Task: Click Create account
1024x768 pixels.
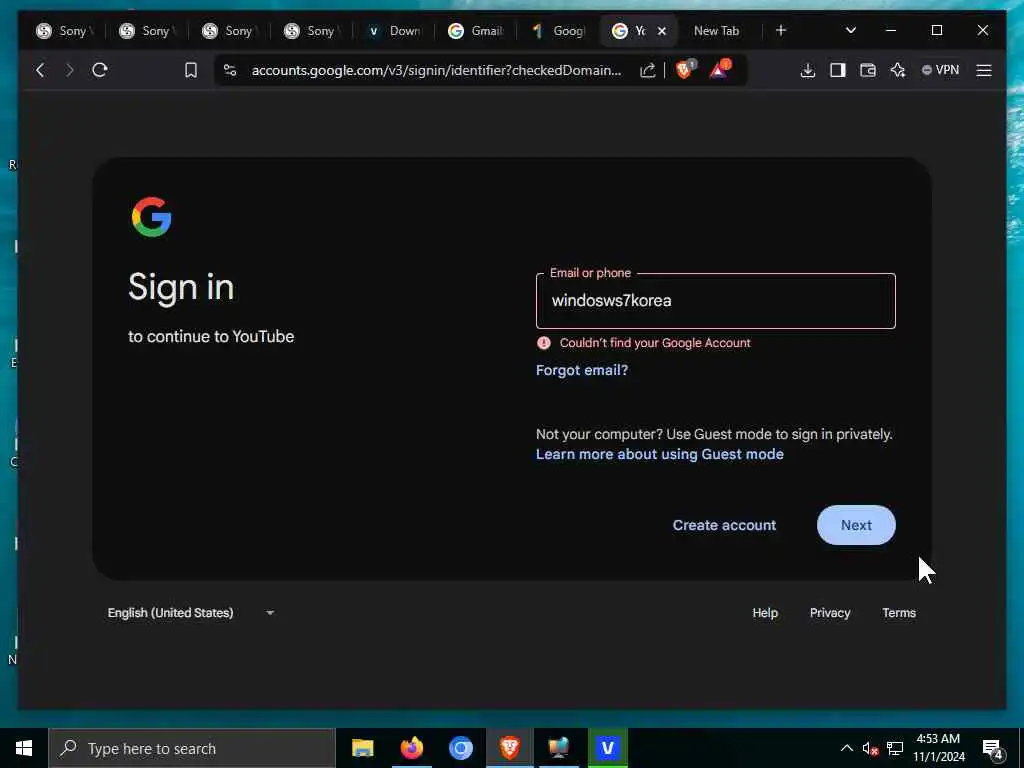Action: pos(724,525)
